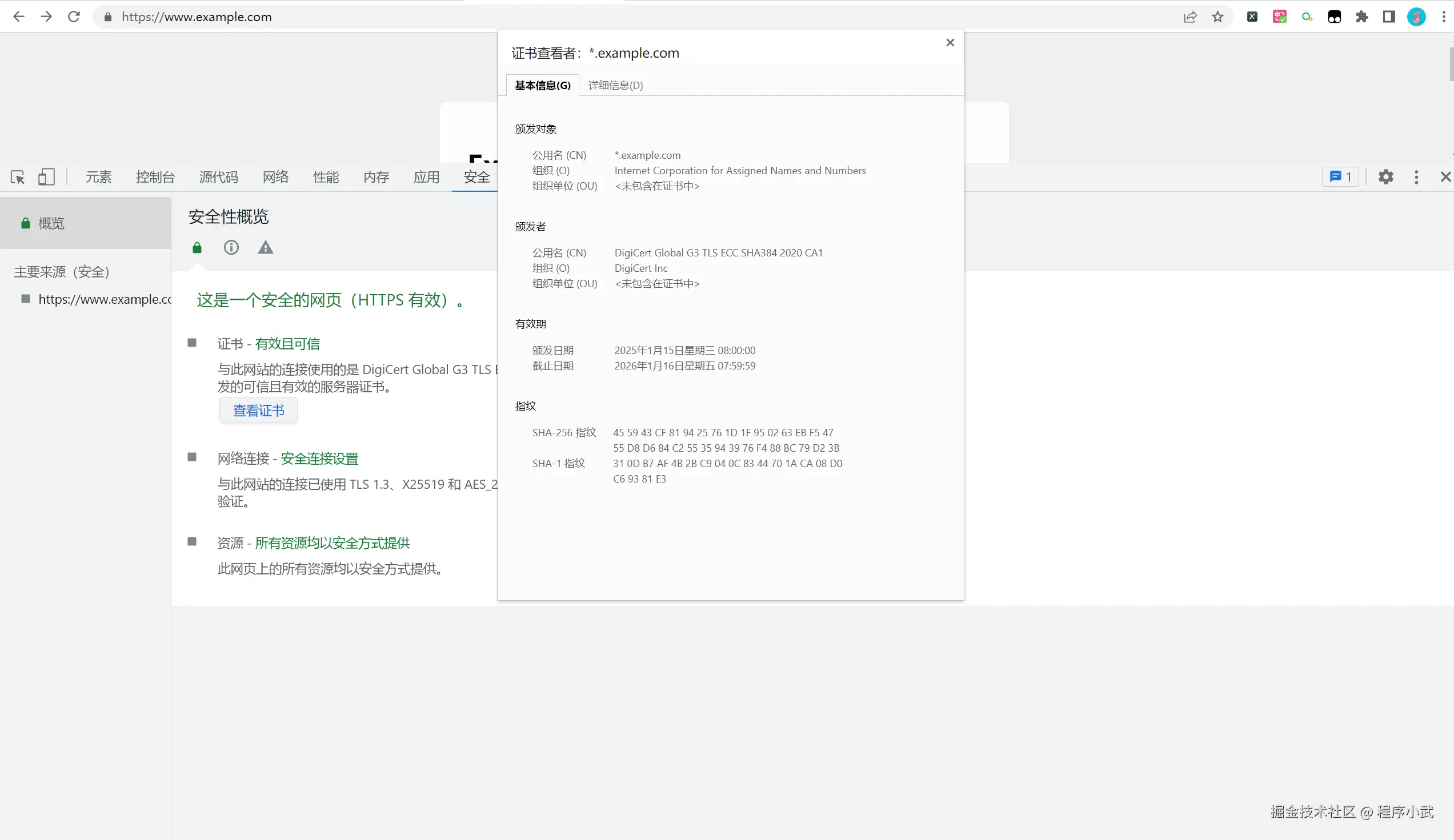Screen dimensions: 1454x840
Task: Switch to 详细信息(D) certificate tab
Action: tap(615, 85)
